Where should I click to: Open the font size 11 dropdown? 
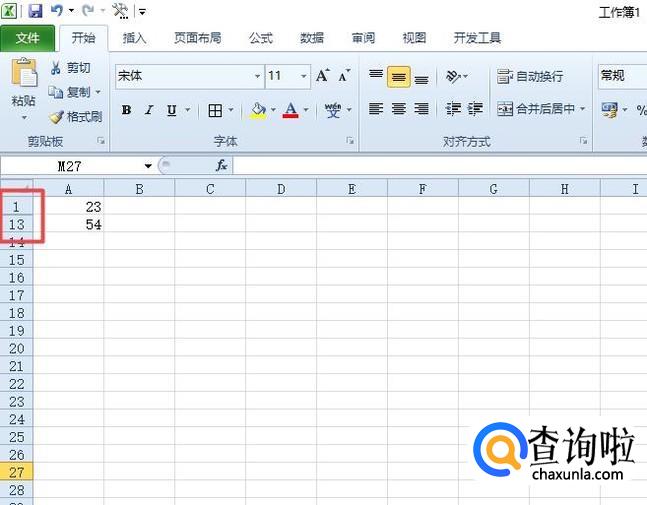click(304, 76)
